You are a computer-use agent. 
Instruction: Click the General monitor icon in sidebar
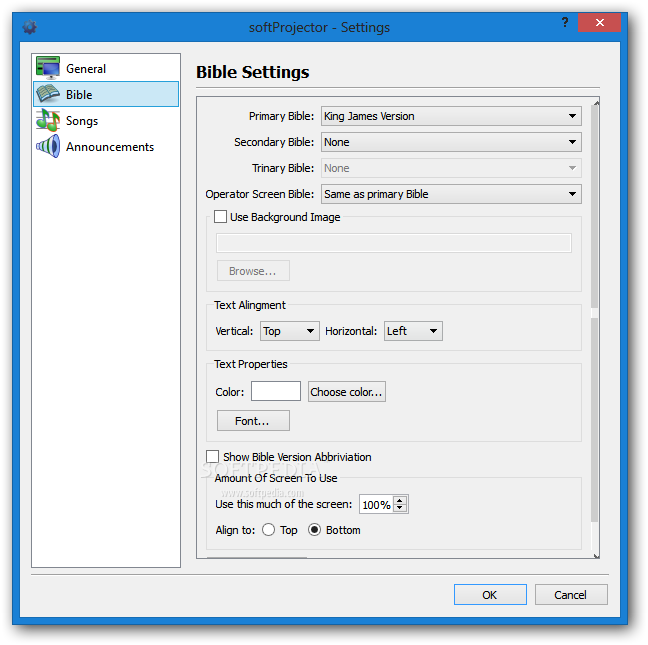tap(48, 68)
